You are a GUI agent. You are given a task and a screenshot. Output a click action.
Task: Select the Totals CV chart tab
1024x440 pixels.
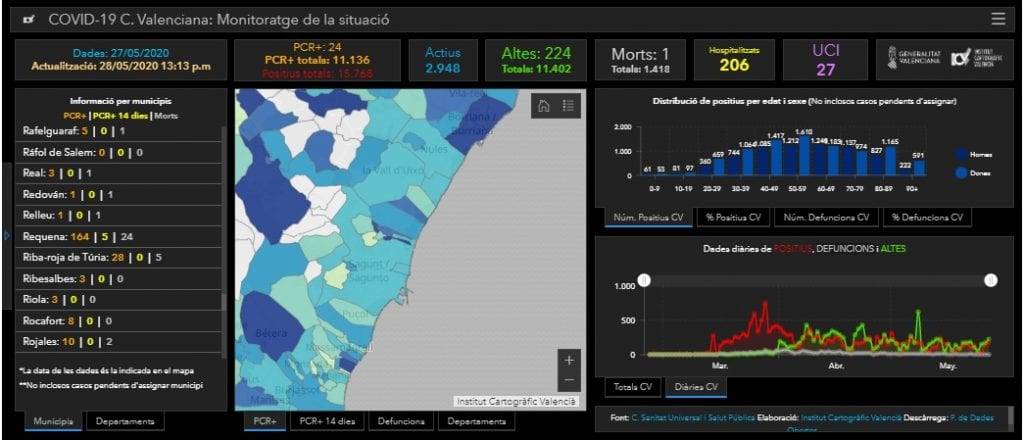click(x=633, y=387)
